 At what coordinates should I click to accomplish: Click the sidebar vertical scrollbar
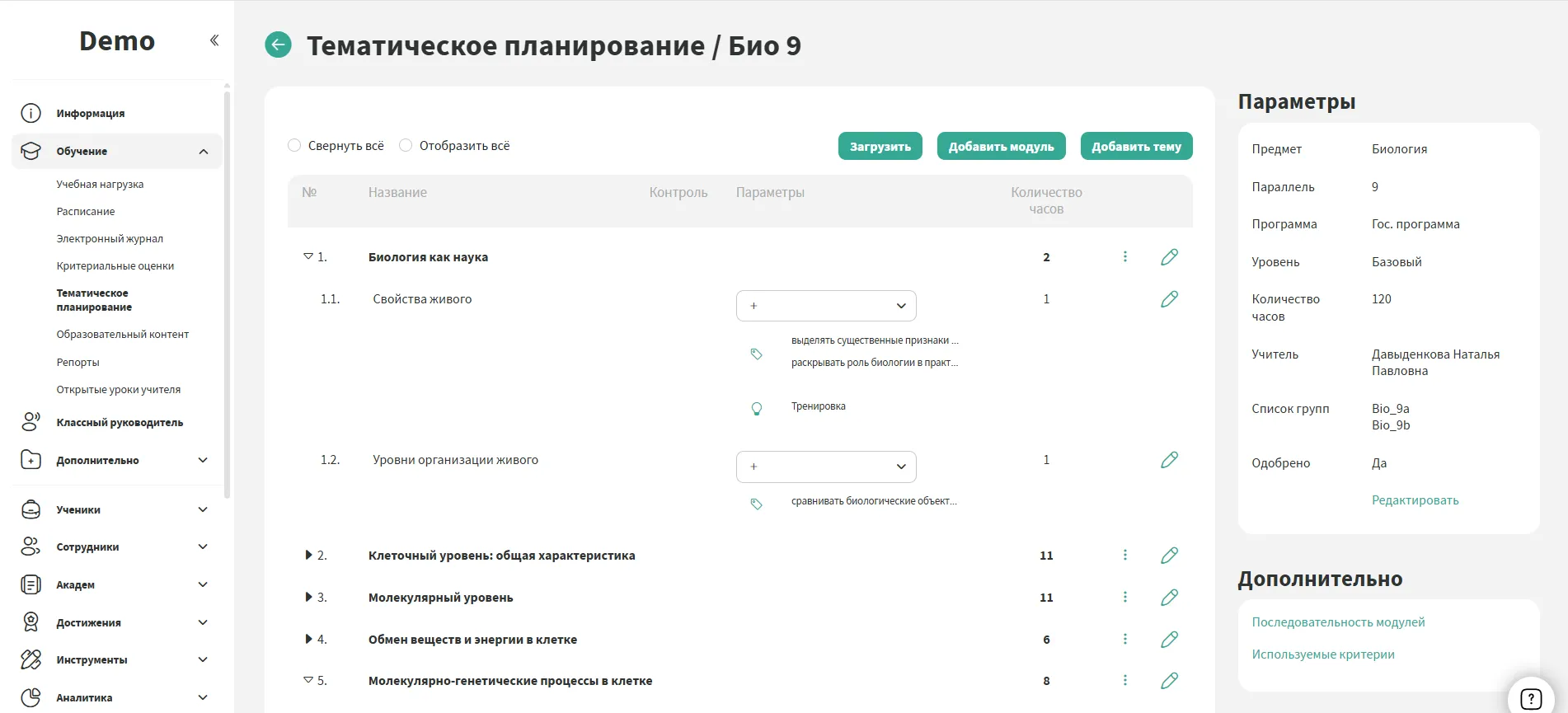[x=227, y=288]
